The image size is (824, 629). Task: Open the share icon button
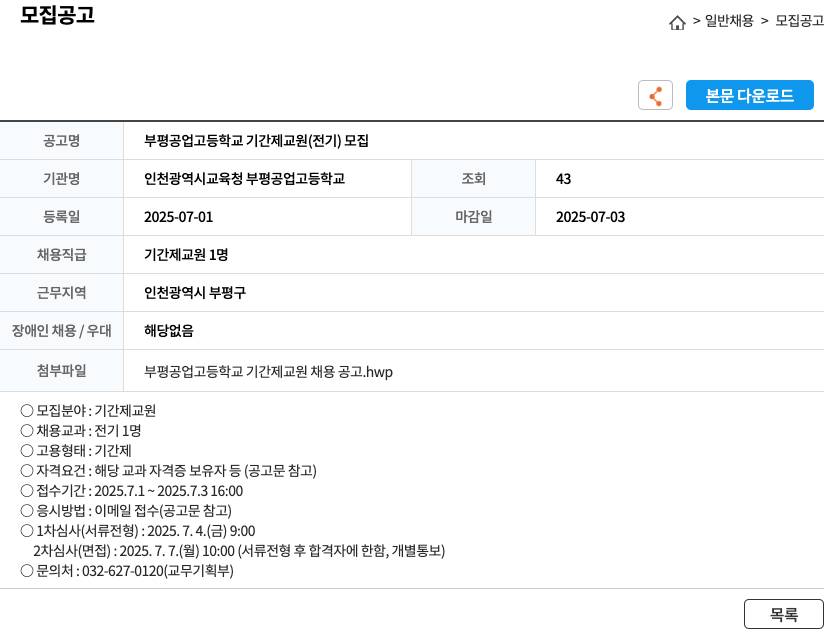coord(655,95)
